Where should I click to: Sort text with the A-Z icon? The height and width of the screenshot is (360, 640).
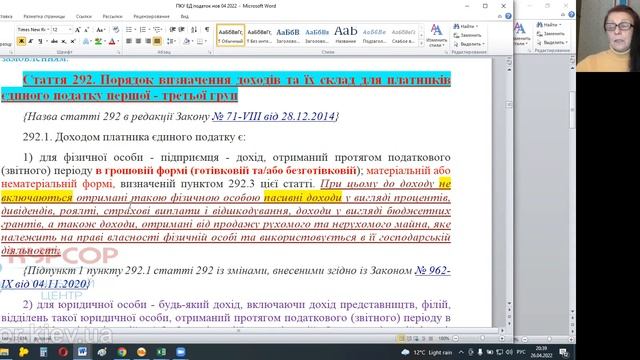[x=194, y=29]
